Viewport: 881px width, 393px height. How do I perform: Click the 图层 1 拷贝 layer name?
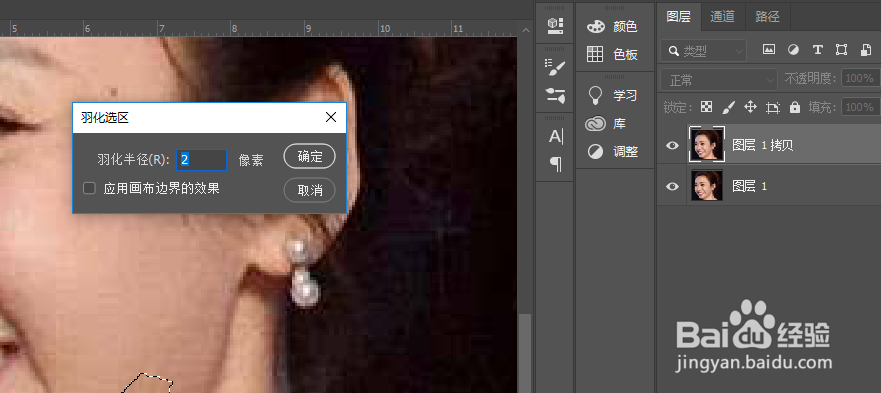(762, 145)
